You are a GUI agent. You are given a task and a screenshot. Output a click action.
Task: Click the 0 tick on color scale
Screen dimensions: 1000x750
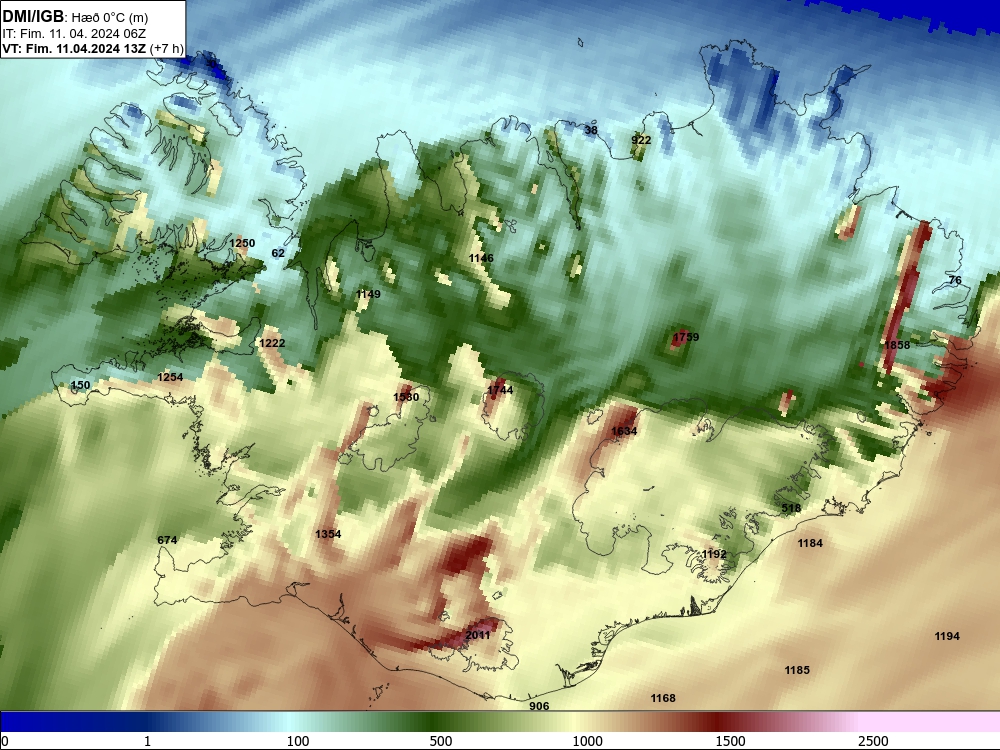point(5,741)
